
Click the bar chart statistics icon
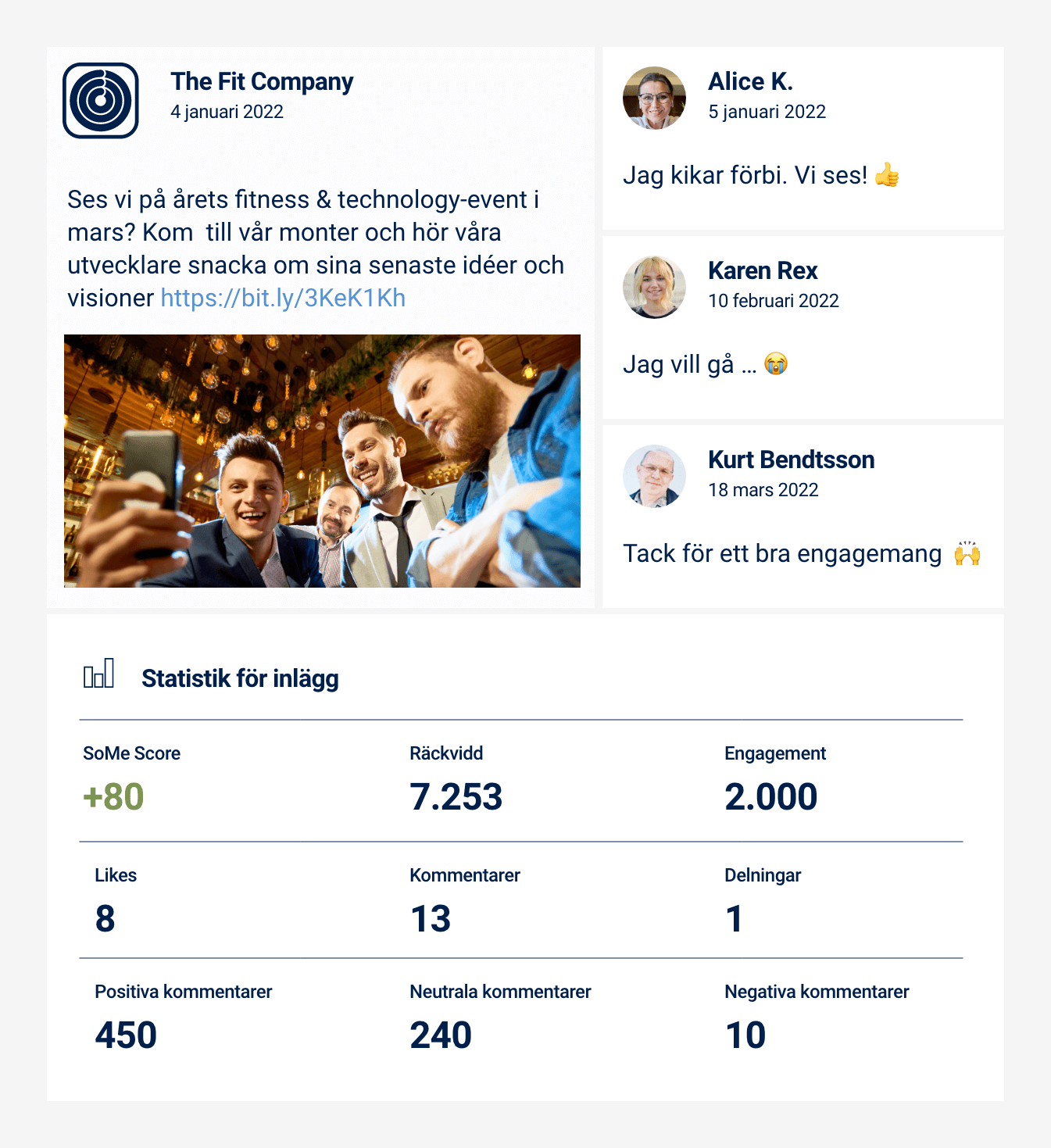(x=99, y=673)
